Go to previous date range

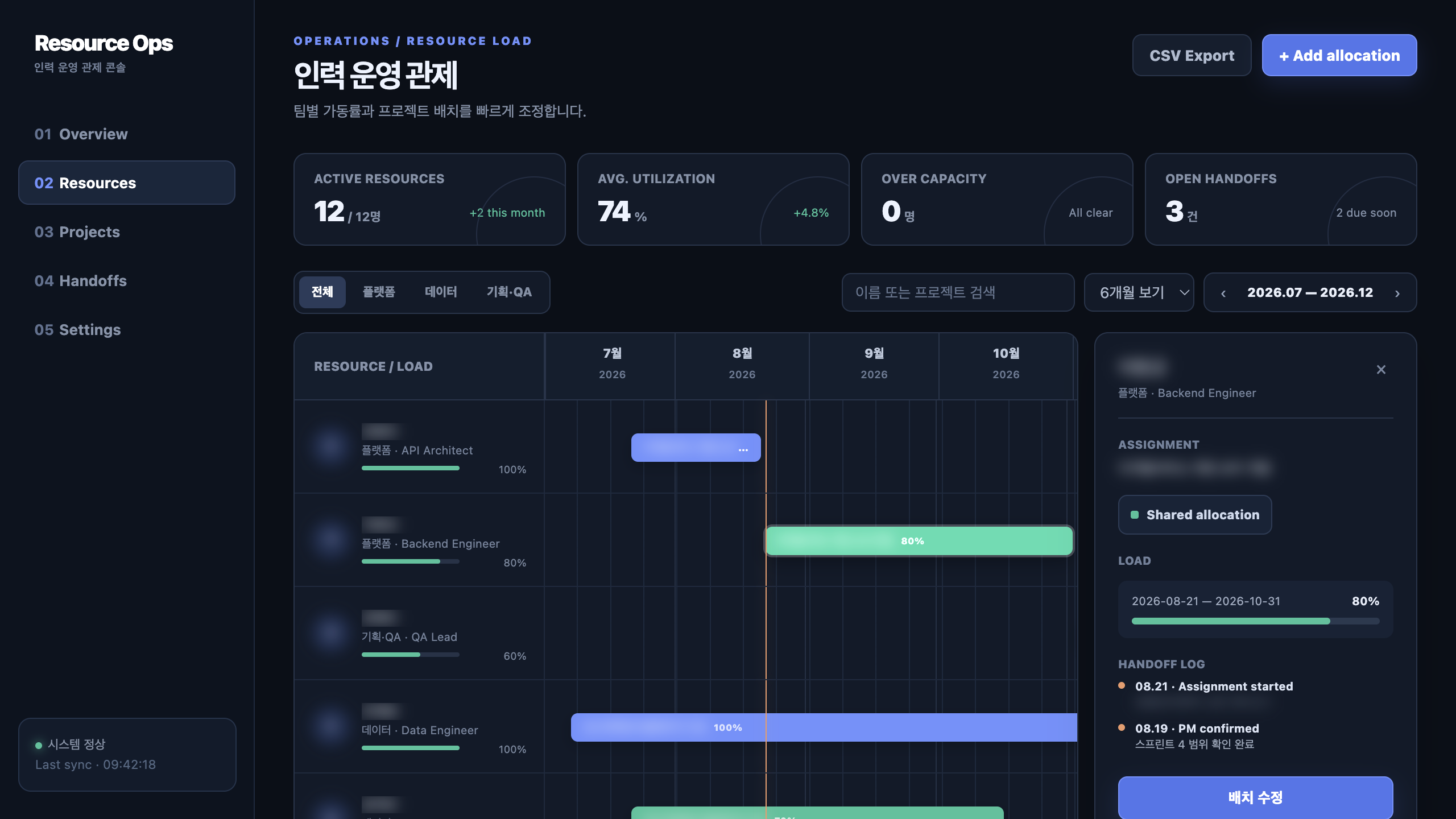[x=1223, y=293]
